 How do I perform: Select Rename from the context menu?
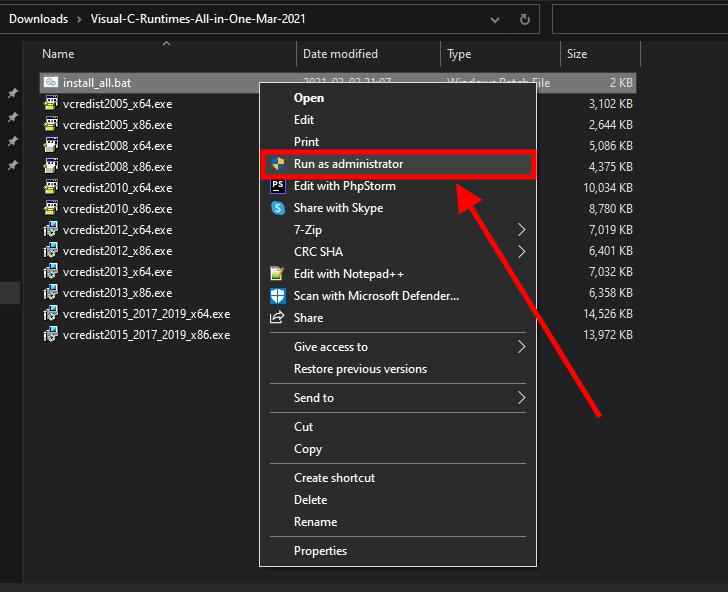click(315, 522)
